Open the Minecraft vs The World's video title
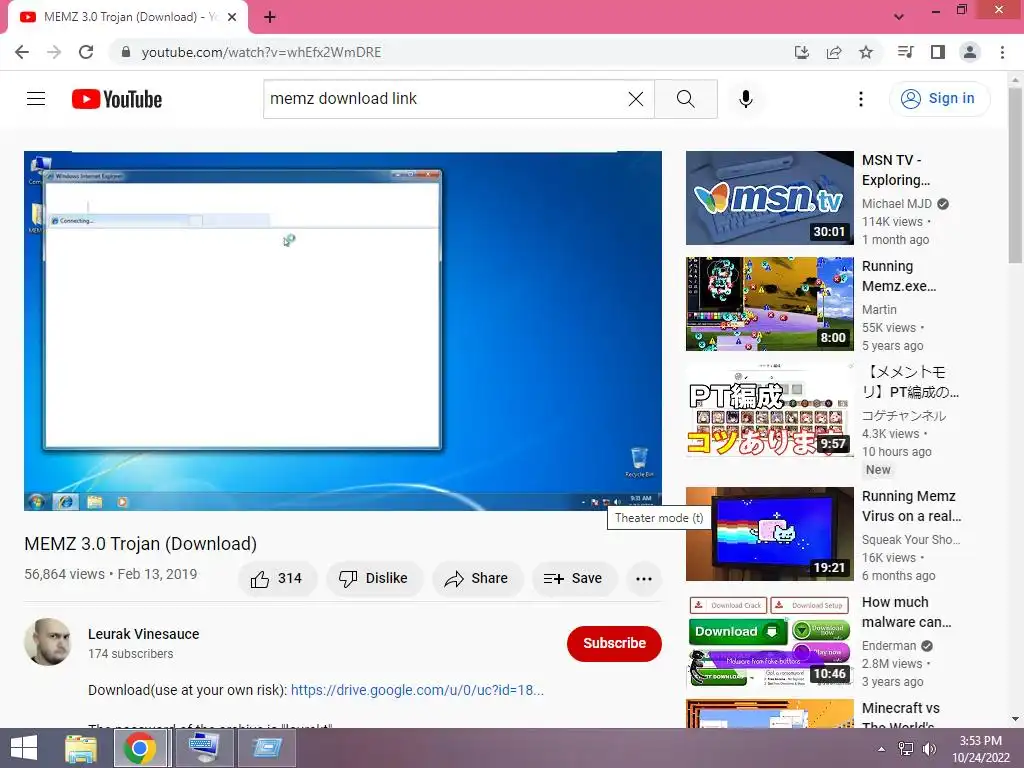This screenshot has height=768, width=1024. tap(901, 716)
